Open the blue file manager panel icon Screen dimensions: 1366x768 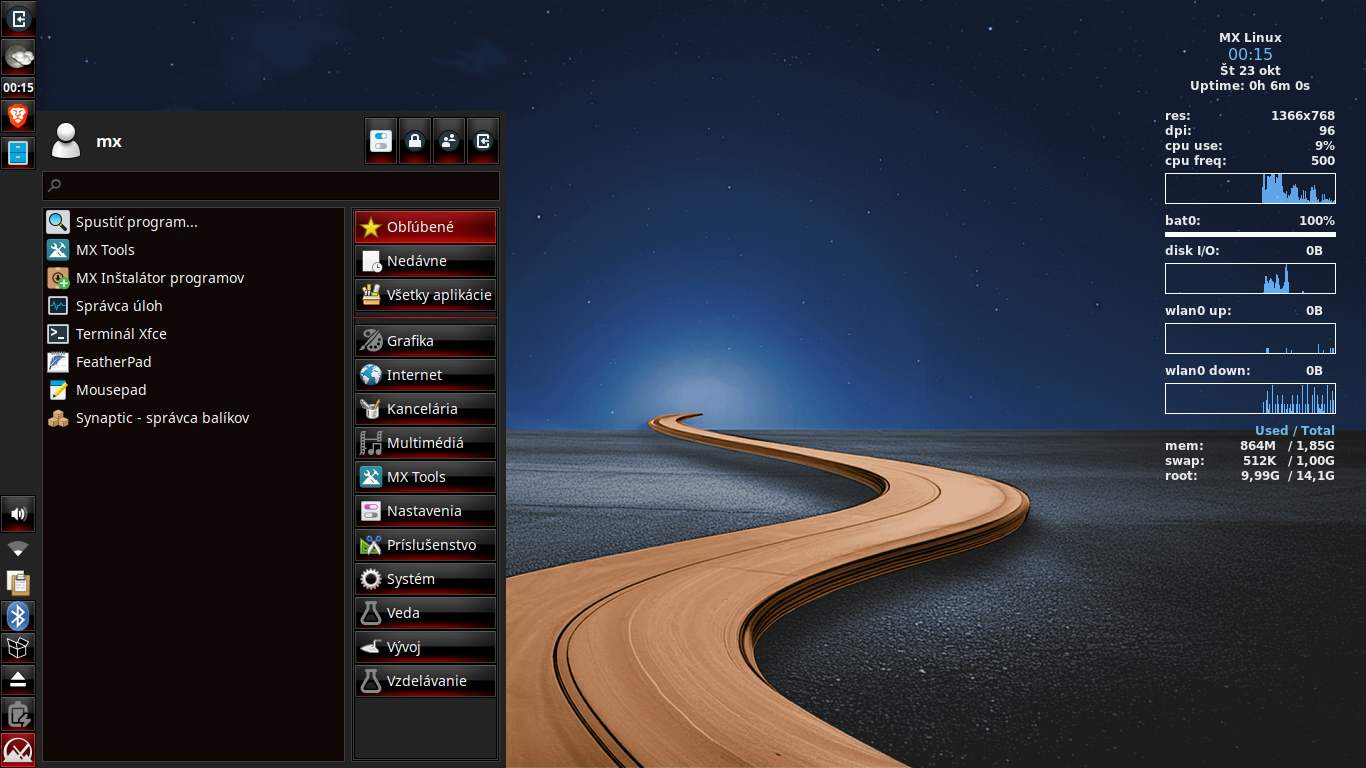[18, 153]
